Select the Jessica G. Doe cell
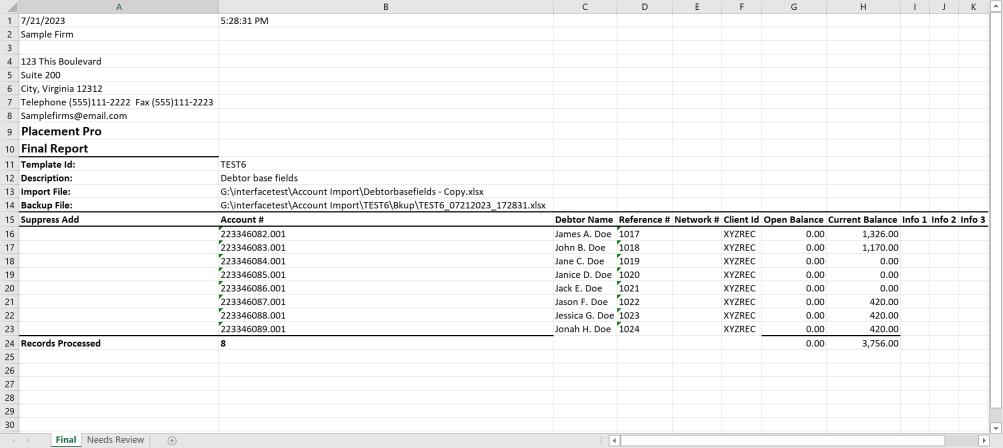 [584, 315]
